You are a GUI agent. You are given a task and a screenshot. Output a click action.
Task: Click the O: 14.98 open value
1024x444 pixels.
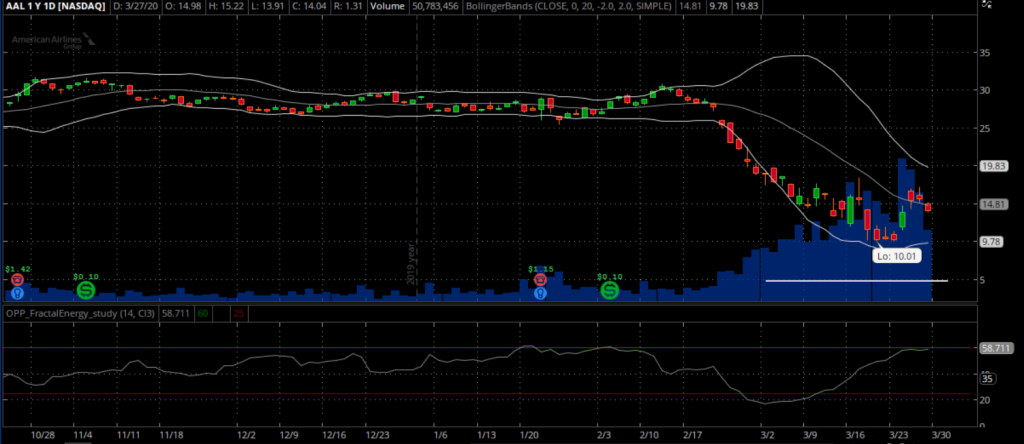click(184, 6)
